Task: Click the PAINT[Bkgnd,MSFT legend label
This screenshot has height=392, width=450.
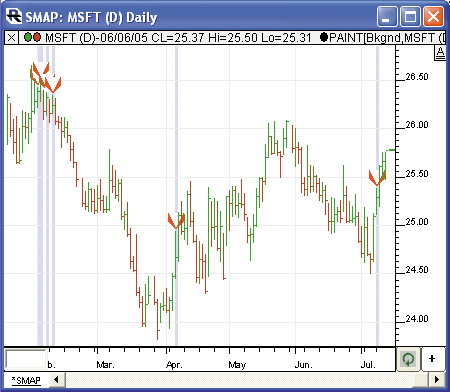Action: (x=387, y=38)
